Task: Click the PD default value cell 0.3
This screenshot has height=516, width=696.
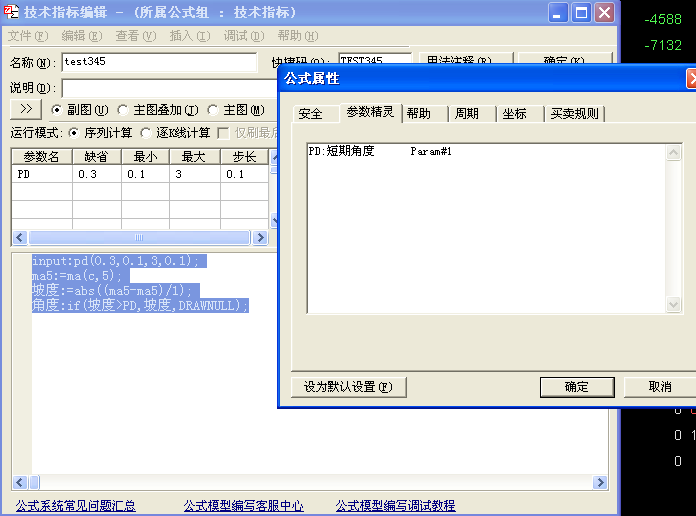Action: click(96, 174)
